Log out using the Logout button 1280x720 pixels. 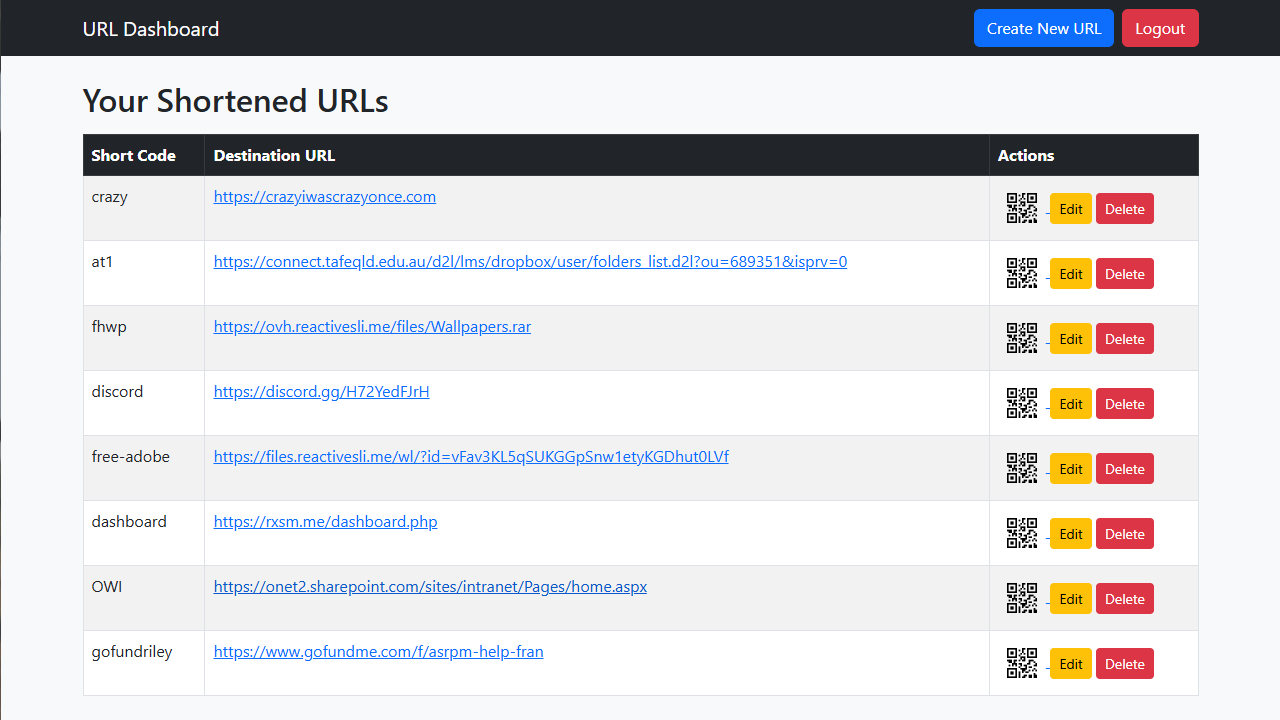pos(1160,28)
